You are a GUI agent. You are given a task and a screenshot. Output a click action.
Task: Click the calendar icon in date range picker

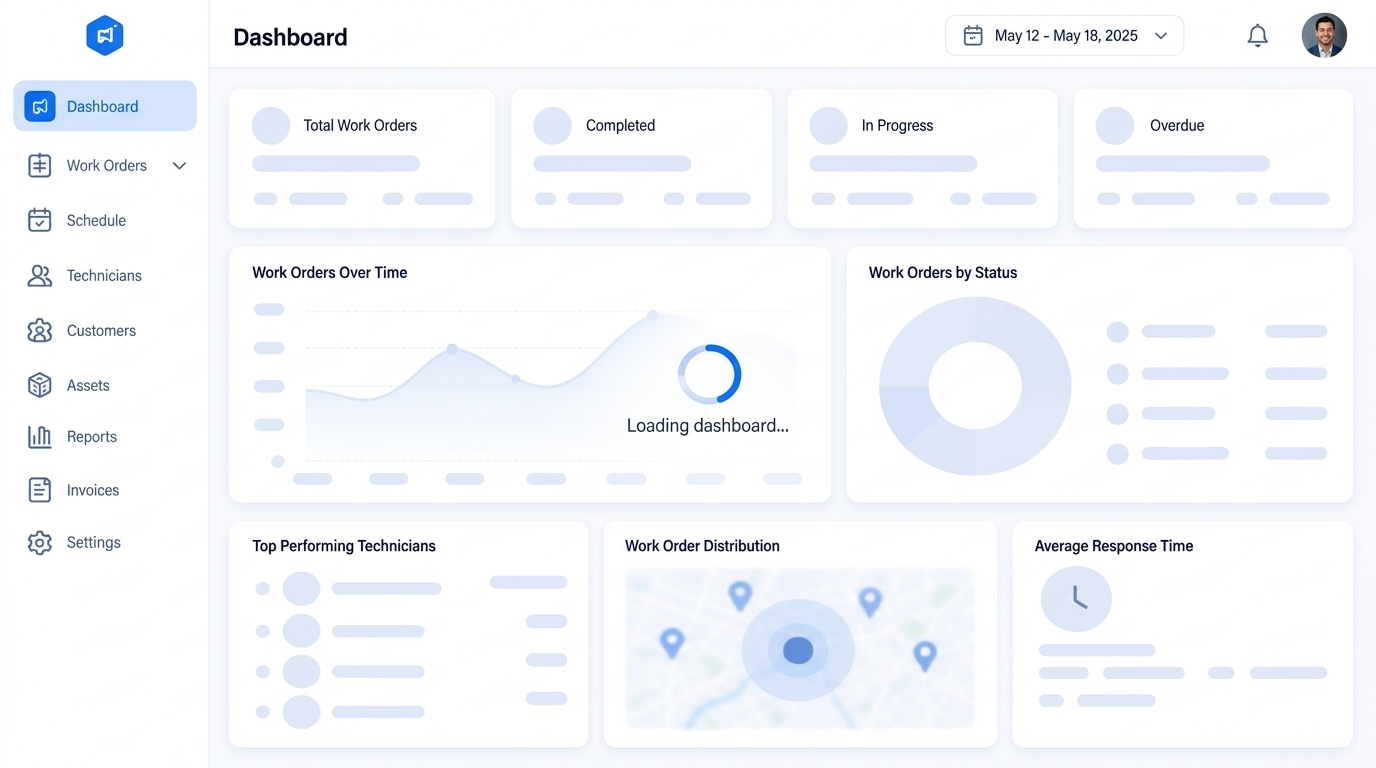tap(972, 36)
